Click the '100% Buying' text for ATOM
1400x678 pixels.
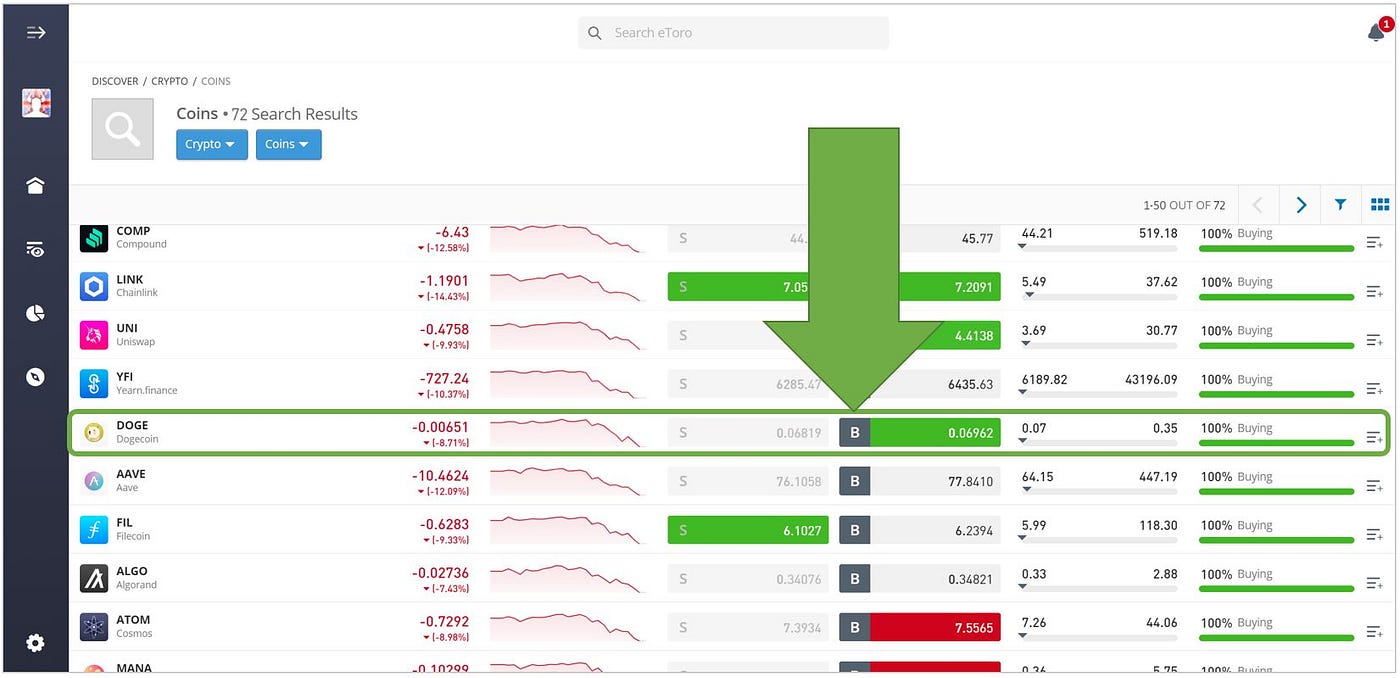[1237, 622]
